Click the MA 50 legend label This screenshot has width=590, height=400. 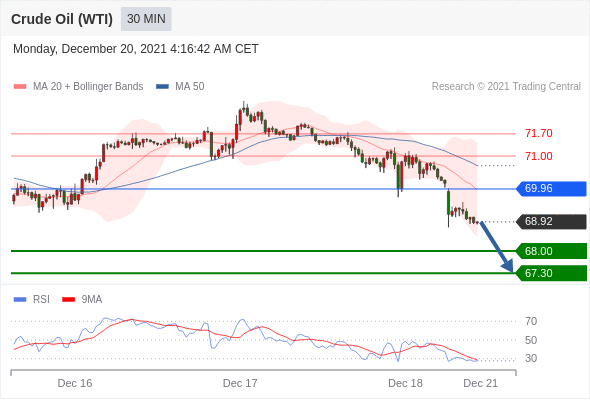pos(190,87)
